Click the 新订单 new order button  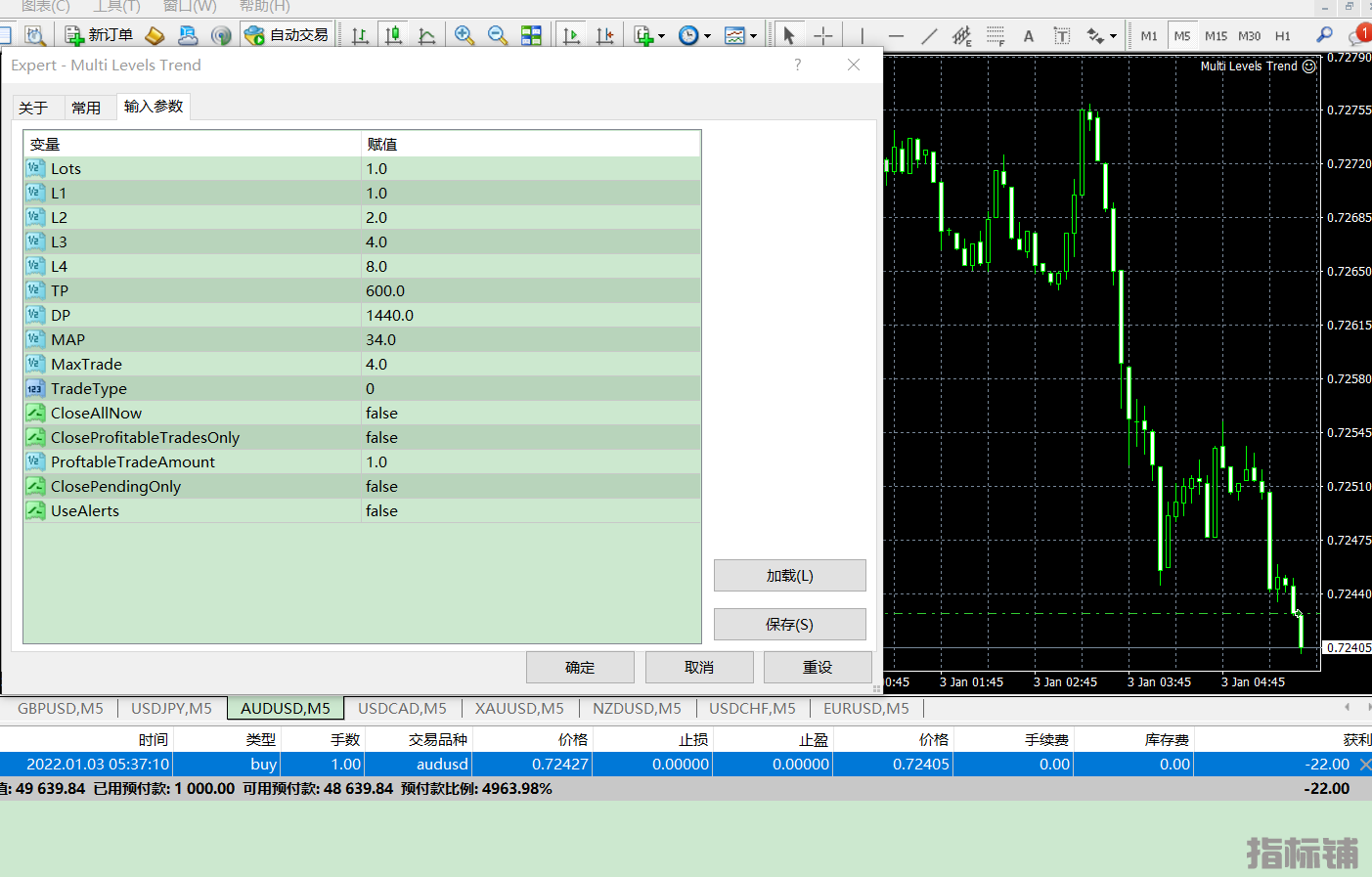click(99, 35)
